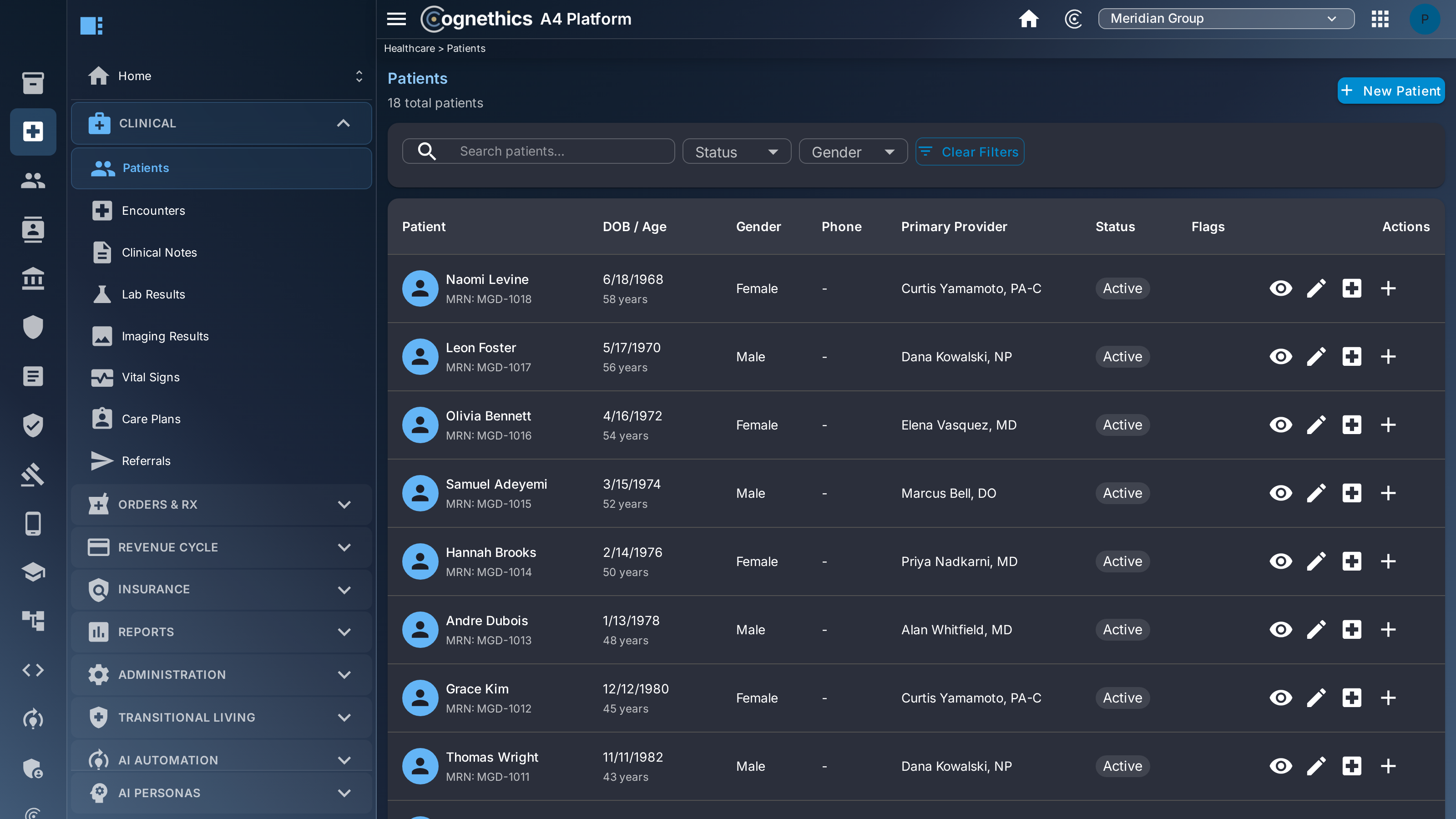Add encounter for Leon Foster medical icon
Viewport: 1456px width, 819px height.
(1351, 357)
